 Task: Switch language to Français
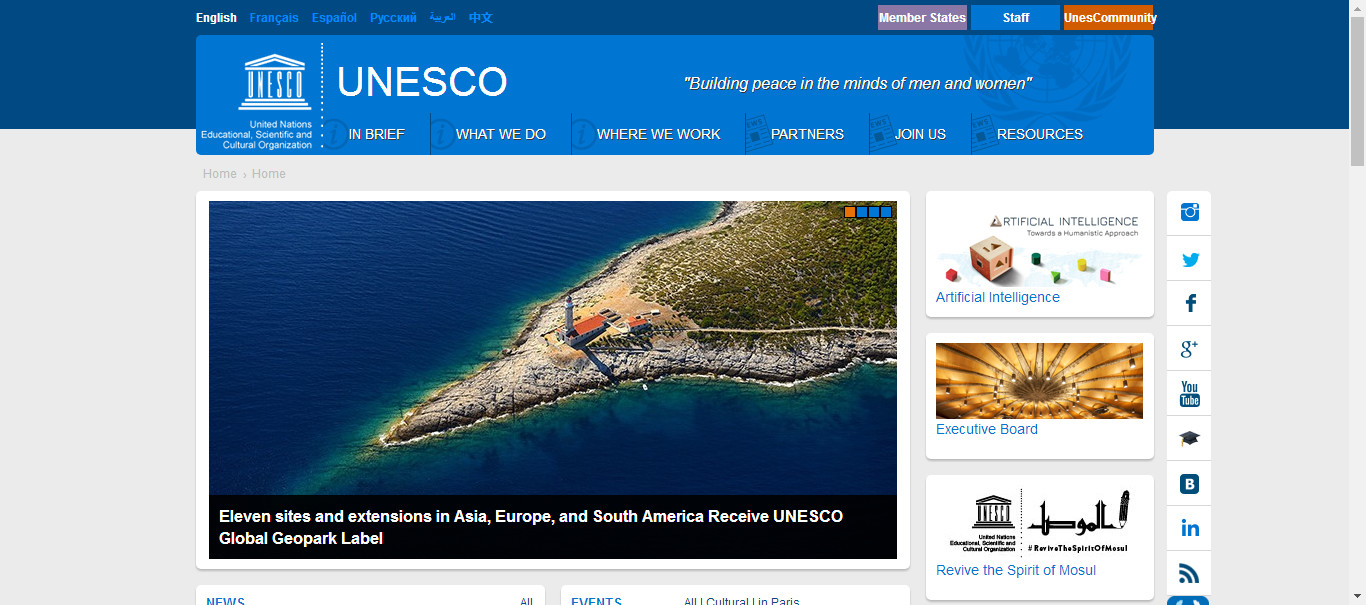[x=274, y=17]
